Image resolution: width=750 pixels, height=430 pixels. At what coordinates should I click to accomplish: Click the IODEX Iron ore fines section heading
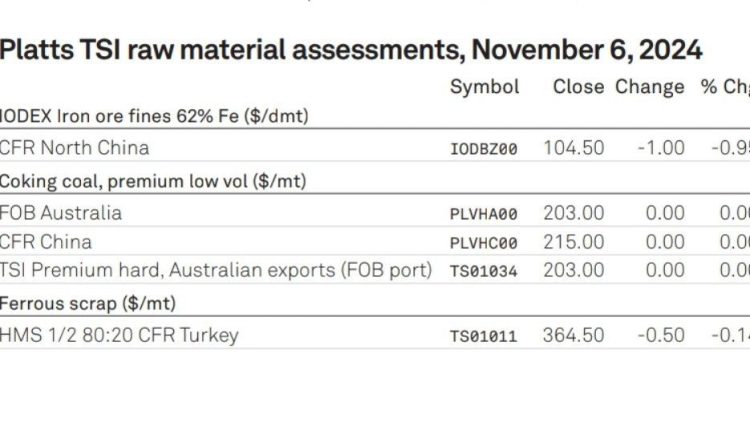pos(154,116)
